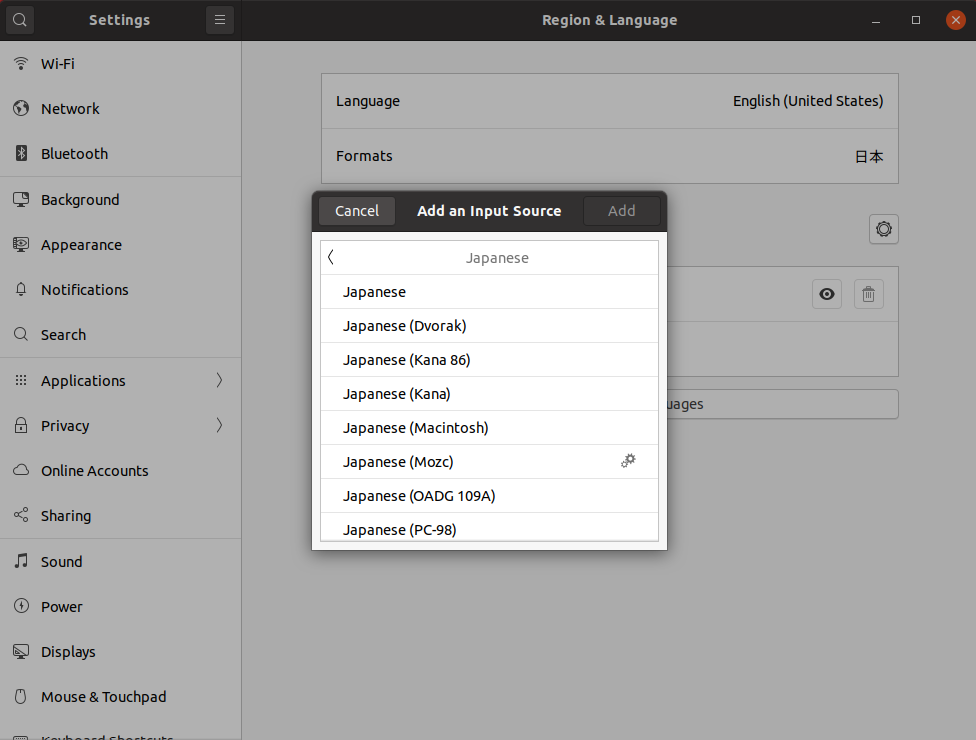Open the Online Accounts panel
This screenshot has width=976, height=740.
pyautogui.click(x=121, y=471)
